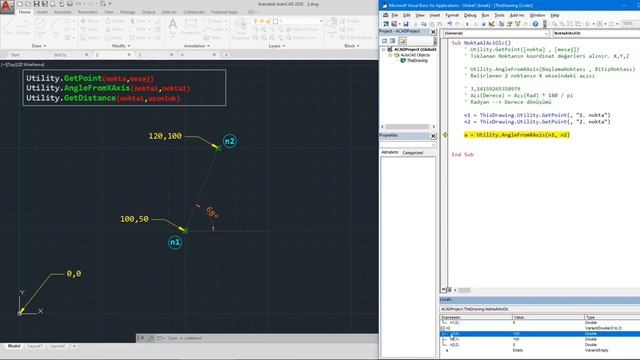The height and width of the screenshot is (360, 640).
Task: Select the Circle tool in Draw panel
Action: click(40, 27)
